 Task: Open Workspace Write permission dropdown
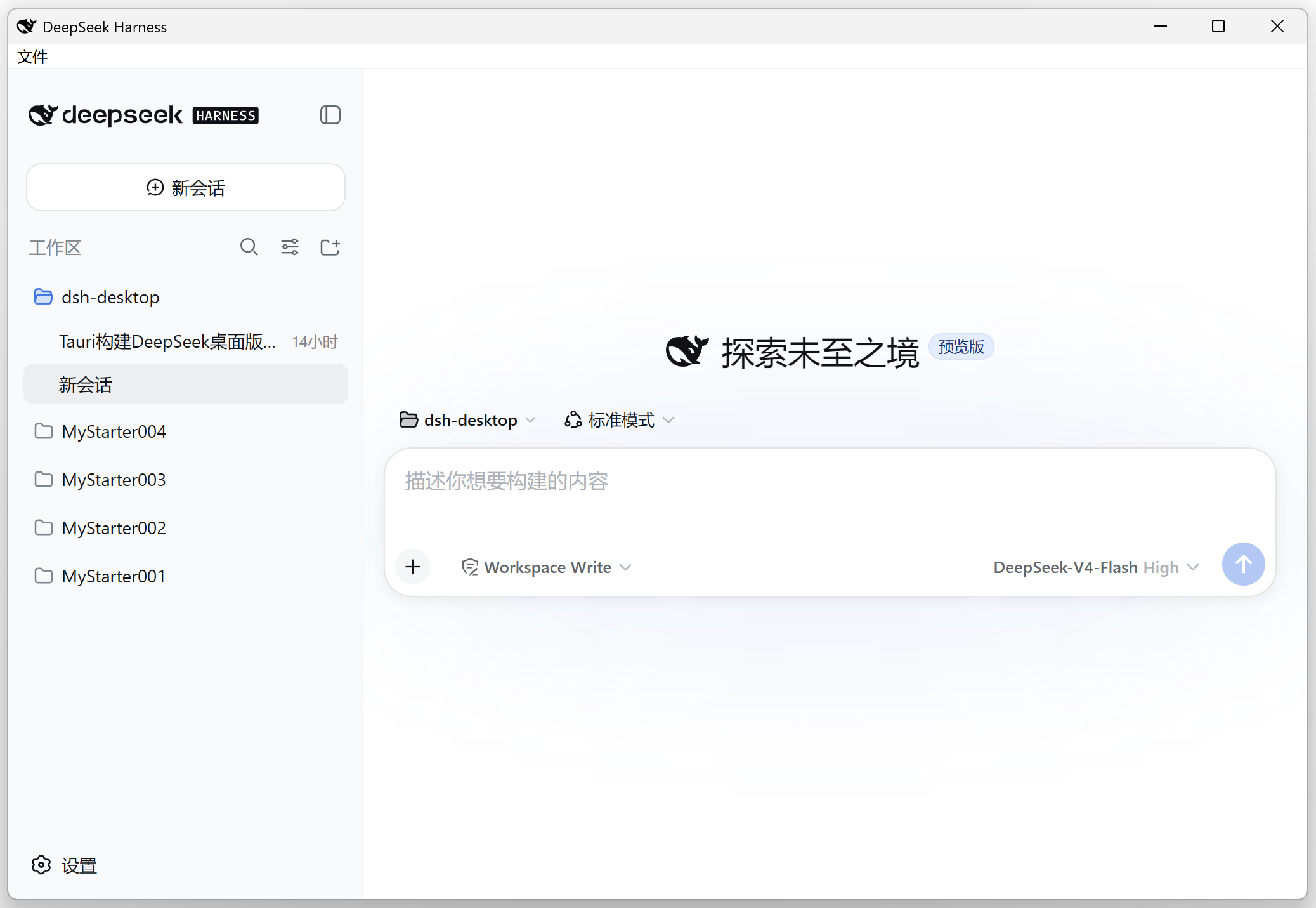[547, 567]
